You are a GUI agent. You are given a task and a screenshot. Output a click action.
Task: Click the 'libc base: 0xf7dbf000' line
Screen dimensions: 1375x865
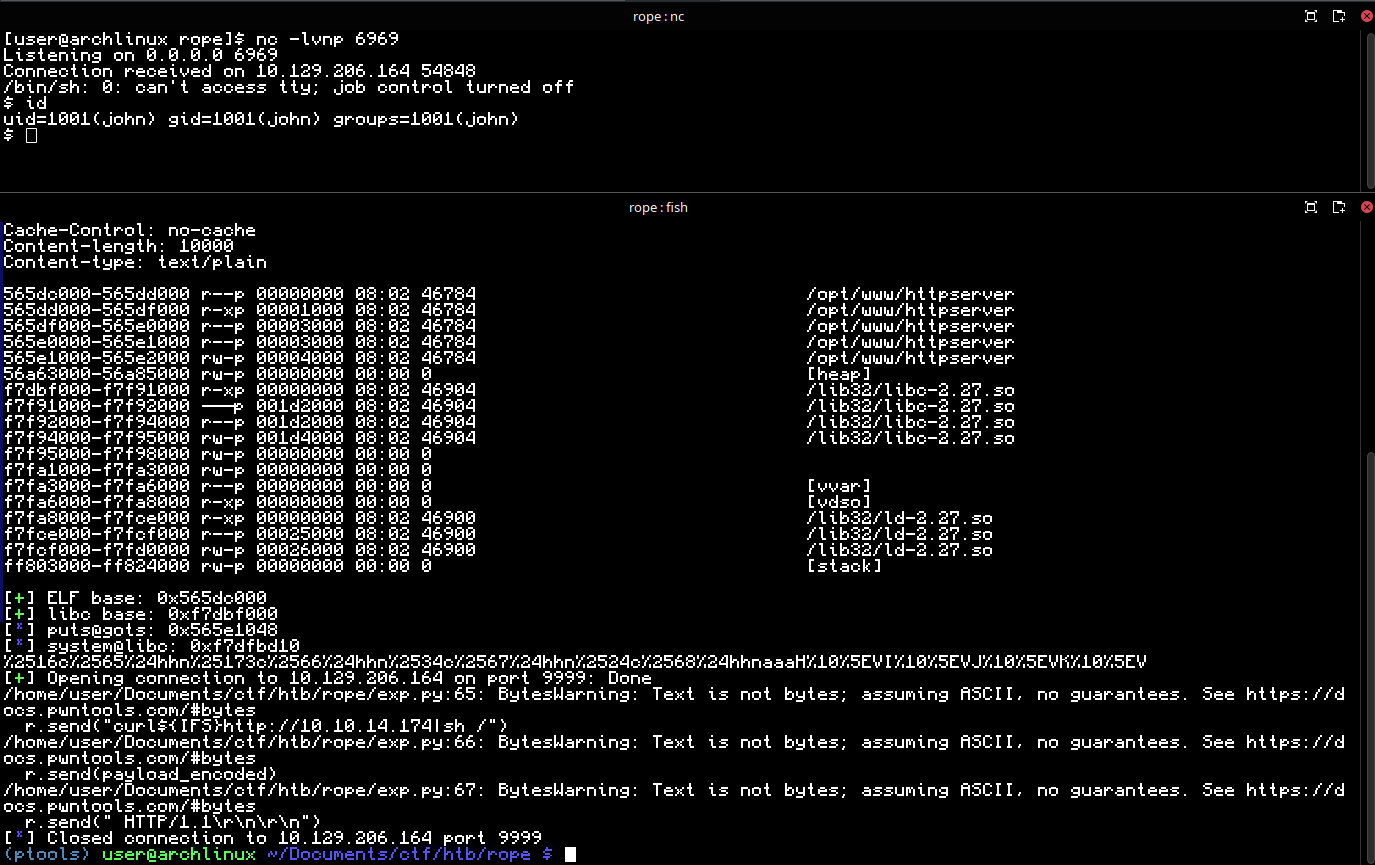(x=140, y=614)
